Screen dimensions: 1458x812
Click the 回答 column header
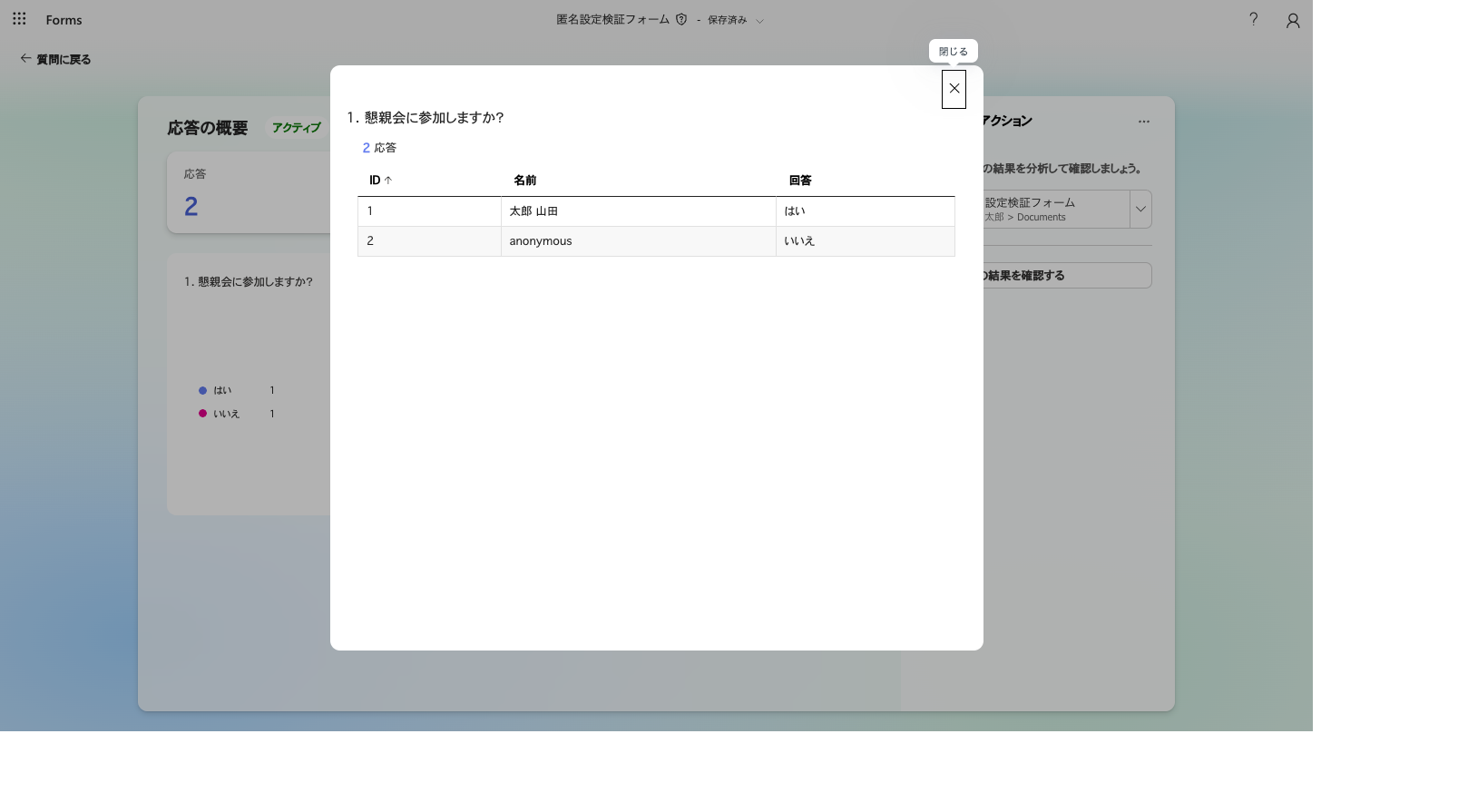click(x=800, y=181)
